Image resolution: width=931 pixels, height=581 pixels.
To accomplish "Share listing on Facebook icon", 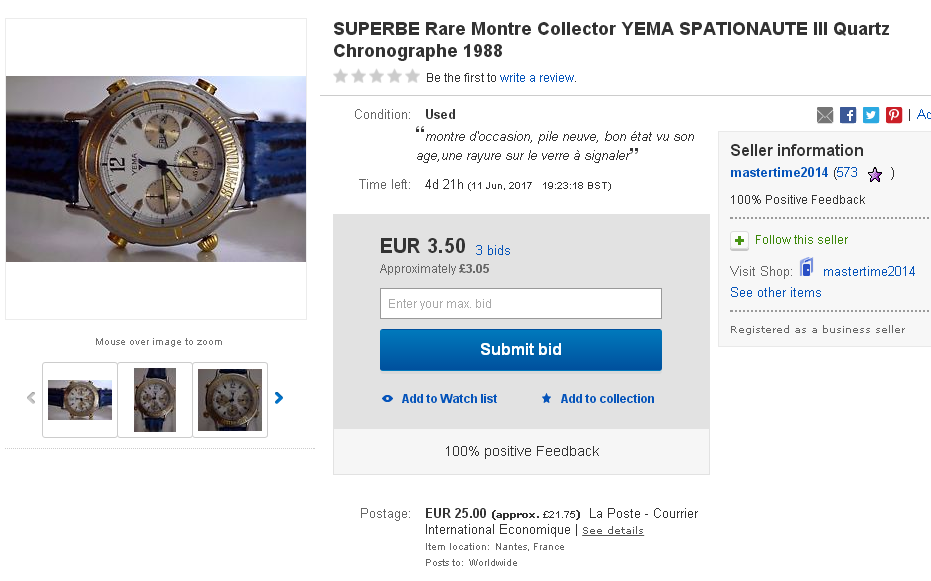I will point(848,115).
